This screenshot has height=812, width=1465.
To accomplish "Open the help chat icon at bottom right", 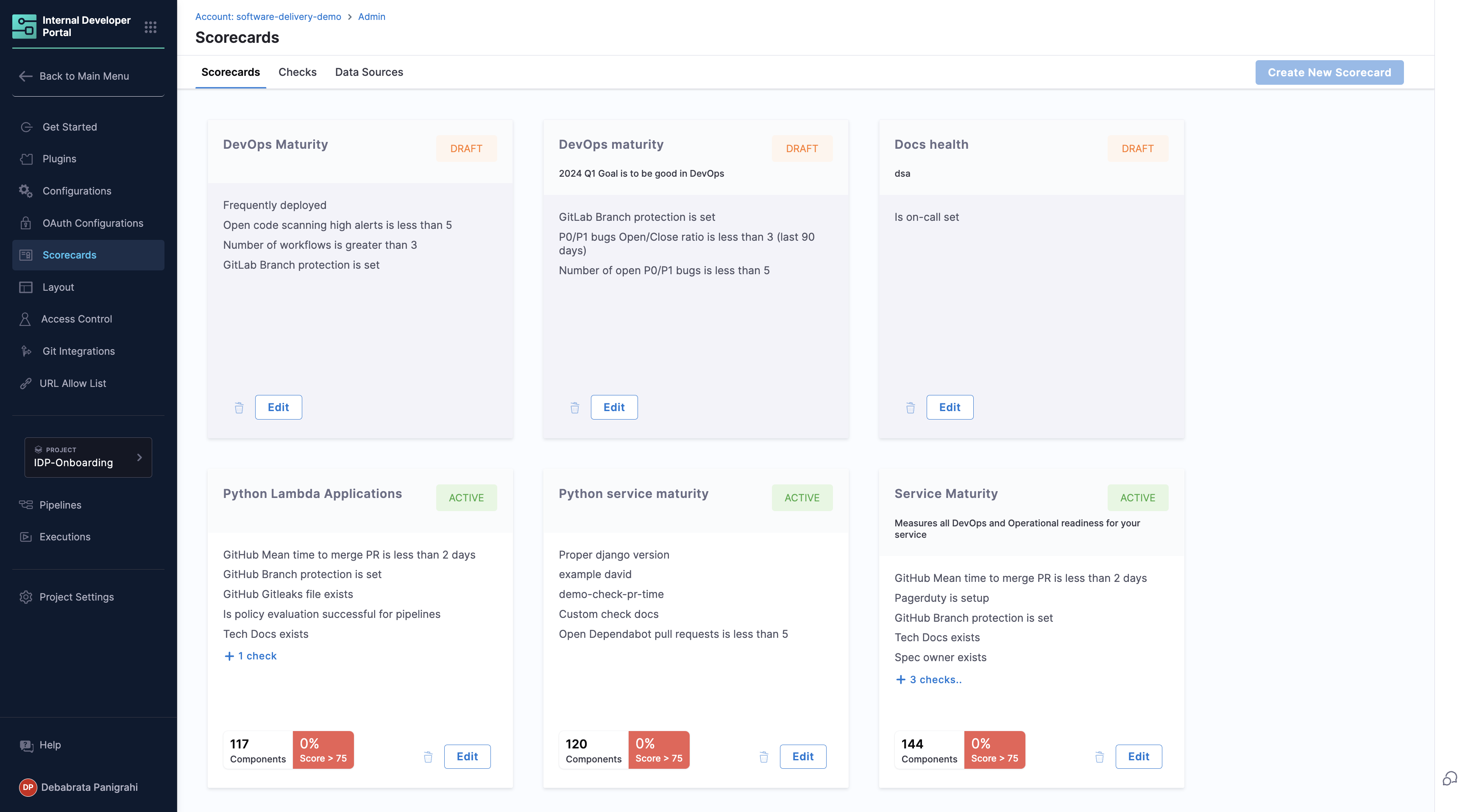I will click(1449, 778).
